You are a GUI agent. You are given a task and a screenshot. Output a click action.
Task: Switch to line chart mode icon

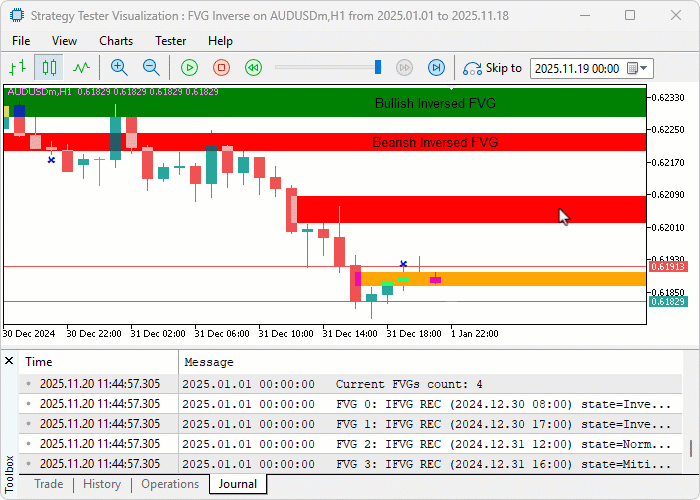(81, 68)
